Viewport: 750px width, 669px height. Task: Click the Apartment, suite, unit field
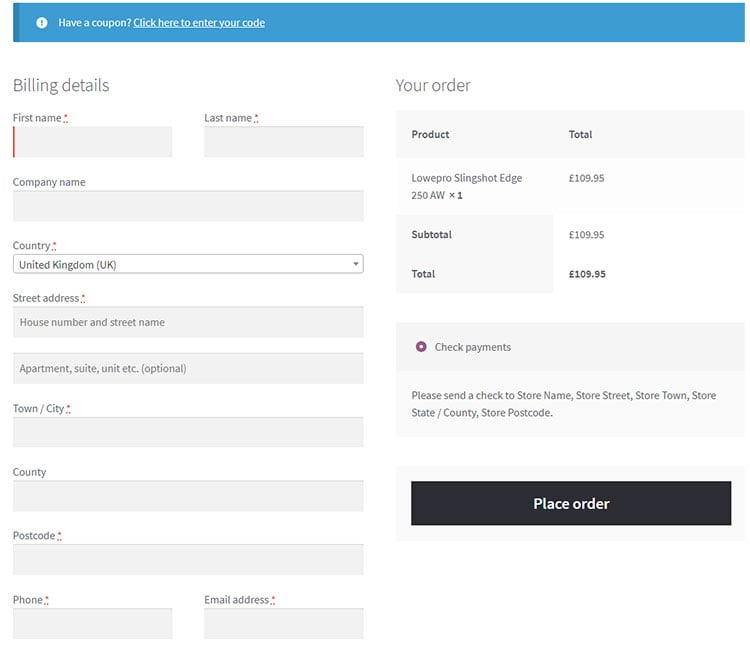[188, 368]
